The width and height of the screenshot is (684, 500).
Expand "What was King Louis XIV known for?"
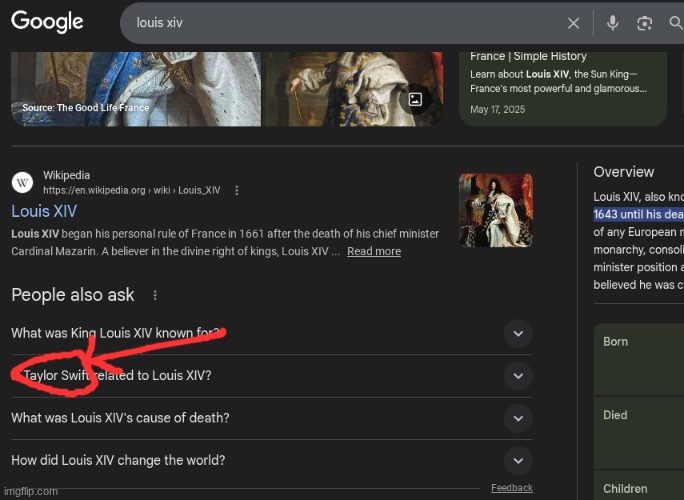(x=517, y=334)
